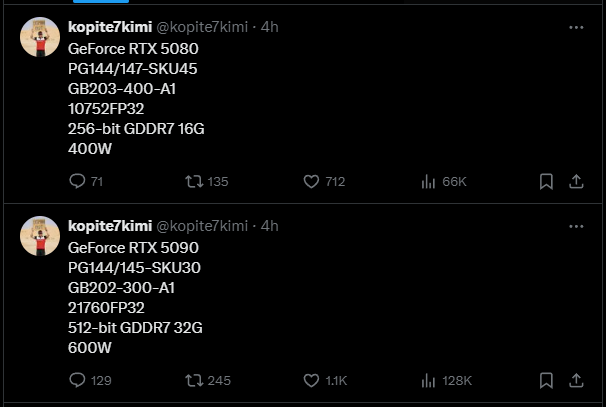
Task: Open the 4h timestamp of RTX 5080 tweet
Action: tap(270, 27)
